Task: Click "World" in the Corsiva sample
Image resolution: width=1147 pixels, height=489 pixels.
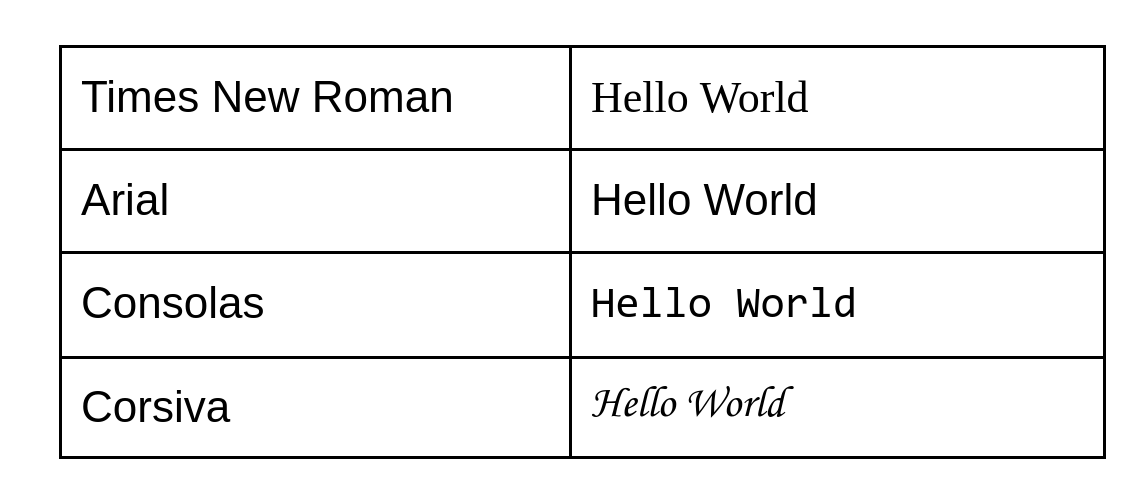Action: point(737,404)
